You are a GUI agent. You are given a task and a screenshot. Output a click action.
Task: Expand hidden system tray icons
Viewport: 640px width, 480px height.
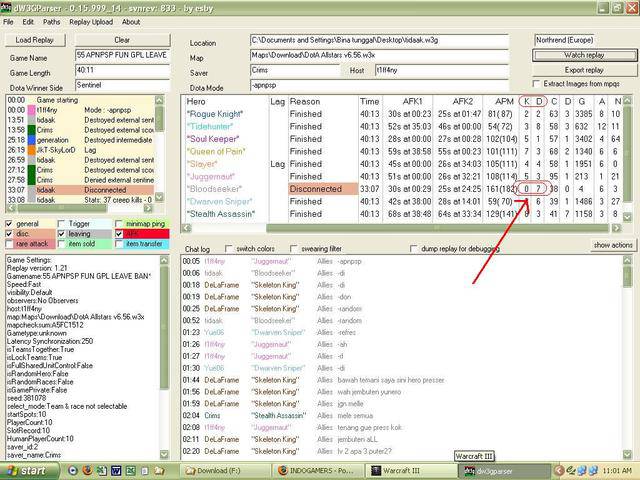point(559,471)
